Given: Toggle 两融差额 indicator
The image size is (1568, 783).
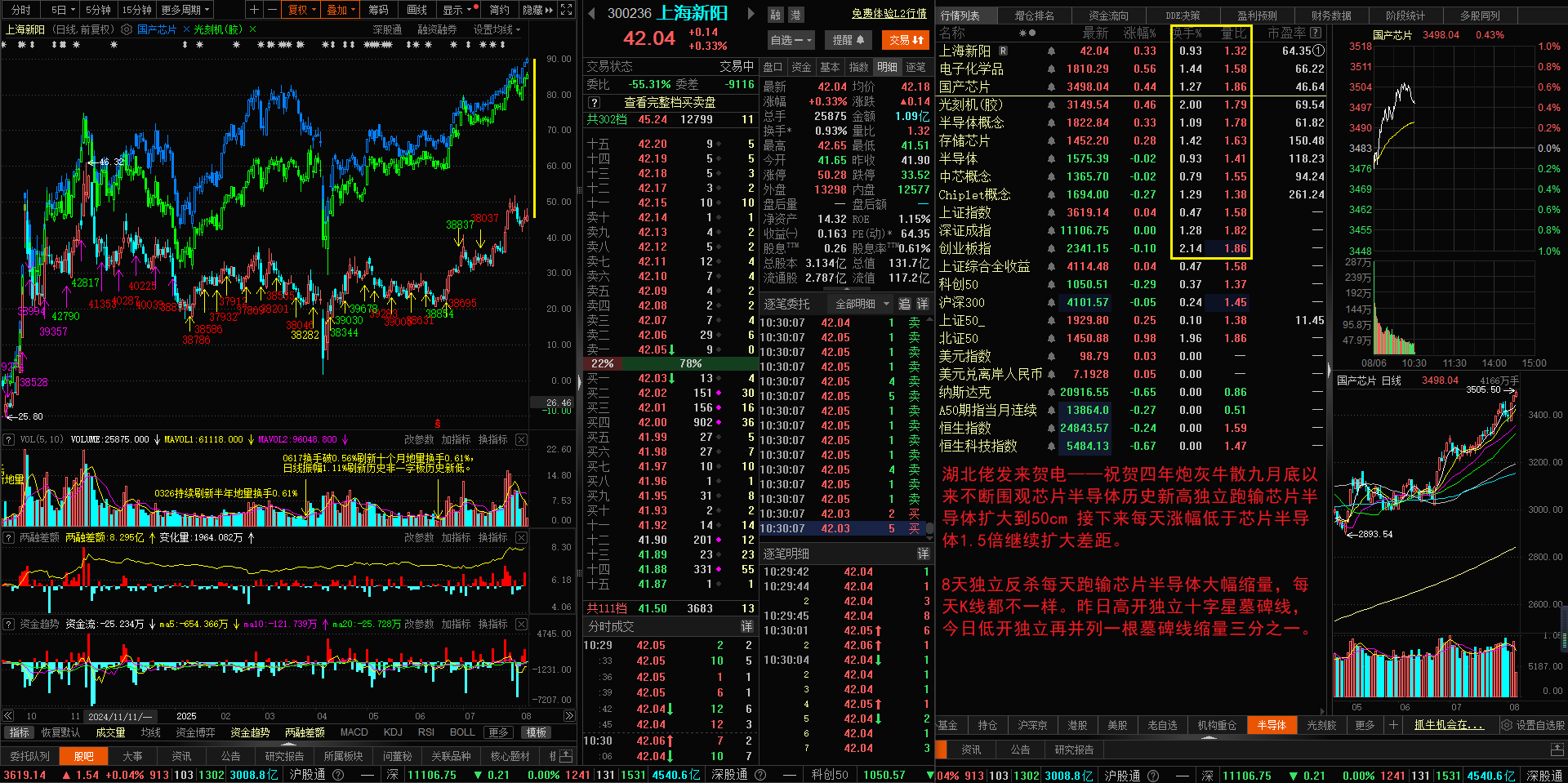Looking at the screenshot, I should [305, 732].
